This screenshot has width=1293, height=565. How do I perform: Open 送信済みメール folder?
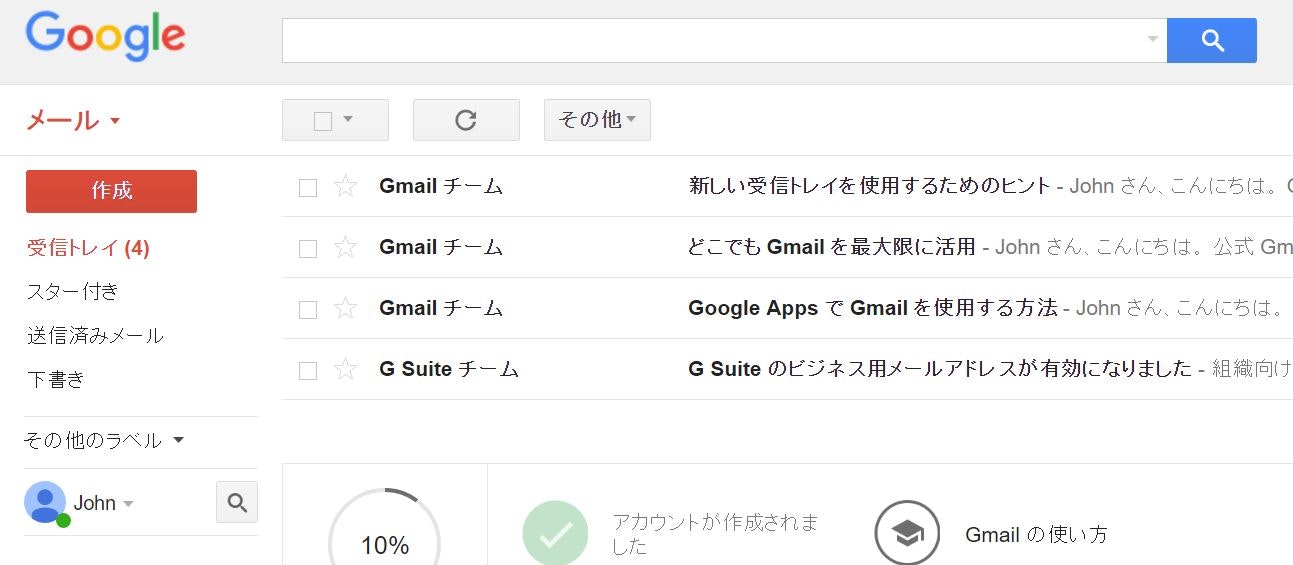click(x=95, y=336)
